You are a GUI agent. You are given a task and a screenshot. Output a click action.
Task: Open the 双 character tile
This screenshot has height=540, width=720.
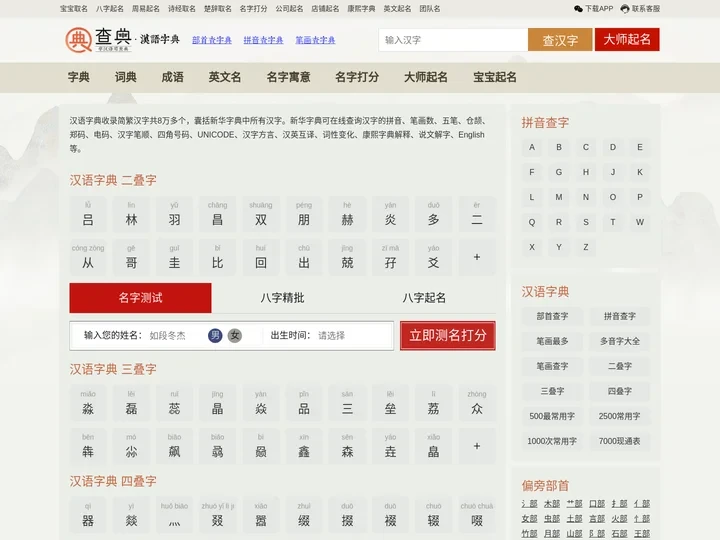click(x=261, y=214)
